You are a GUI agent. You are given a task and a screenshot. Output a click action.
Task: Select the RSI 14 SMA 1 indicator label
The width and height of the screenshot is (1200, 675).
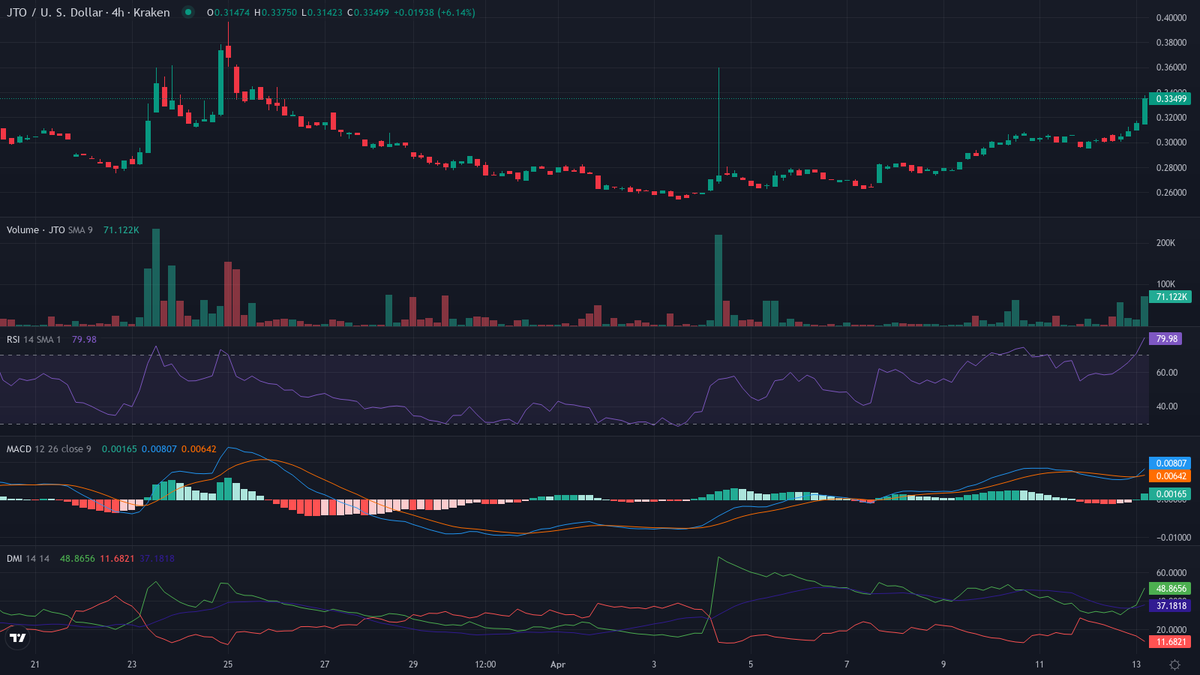(35, 339)
